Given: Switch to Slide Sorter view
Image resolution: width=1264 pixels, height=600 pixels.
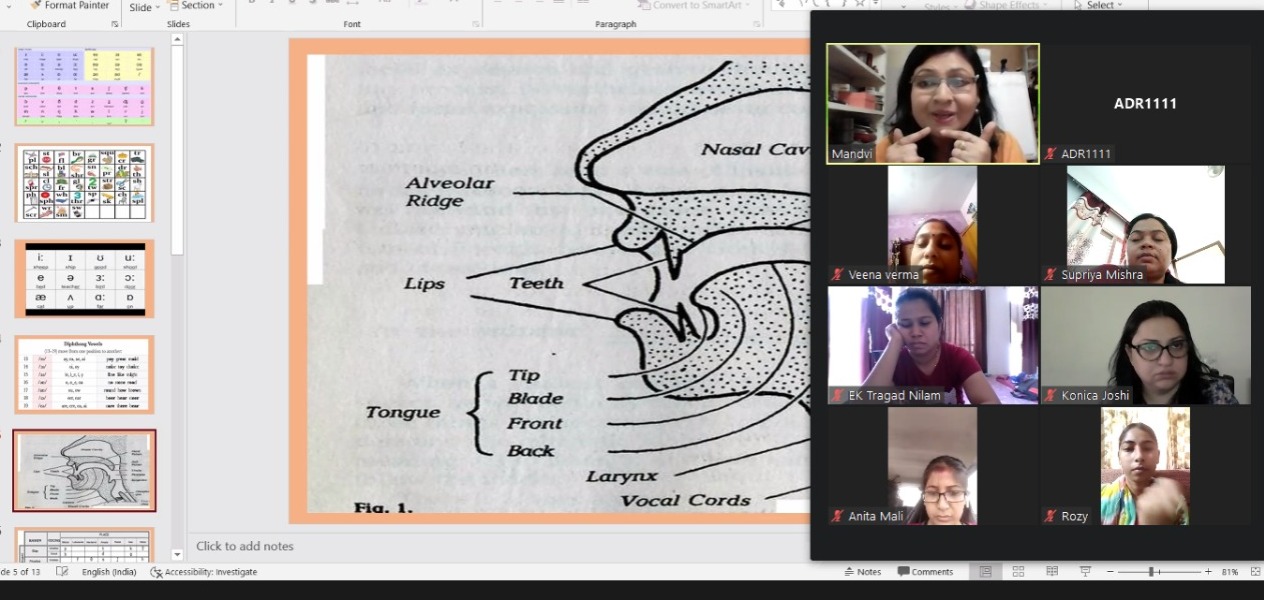Looking at the screenshot, I should click(1018, 572).
